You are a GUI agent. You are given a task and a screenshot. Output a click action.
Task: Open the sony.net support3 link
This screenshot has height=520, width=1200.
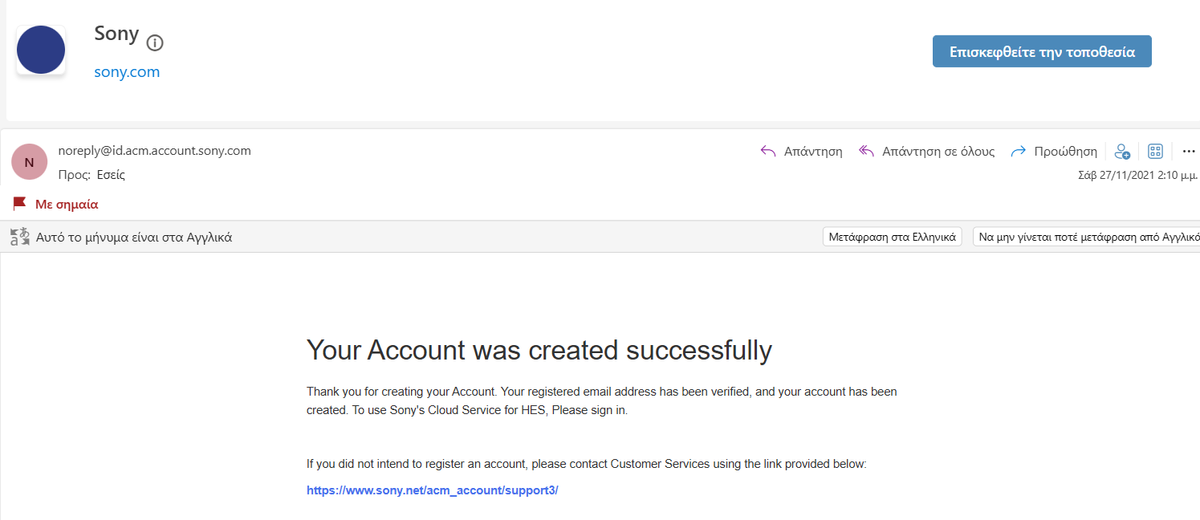[432, 490]
